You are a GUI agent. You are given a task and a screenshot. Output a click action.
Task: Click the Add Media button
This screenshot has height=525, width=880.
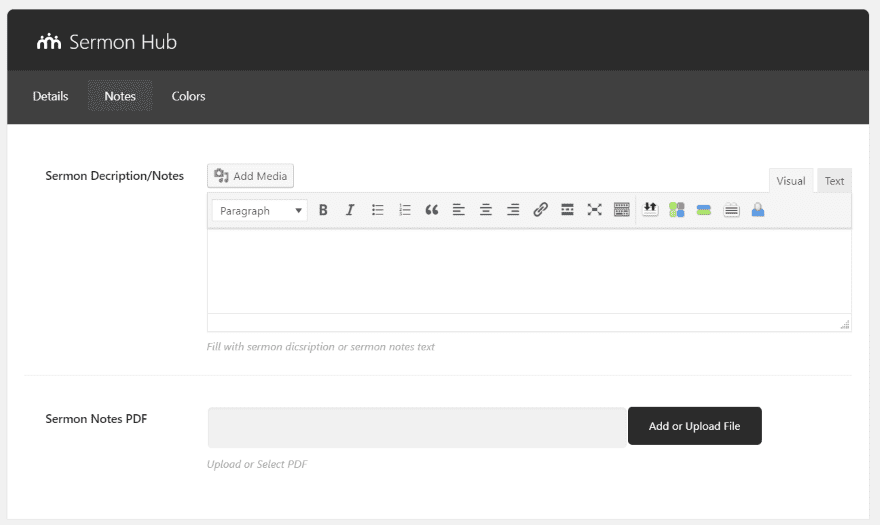(x=251, y=176)
